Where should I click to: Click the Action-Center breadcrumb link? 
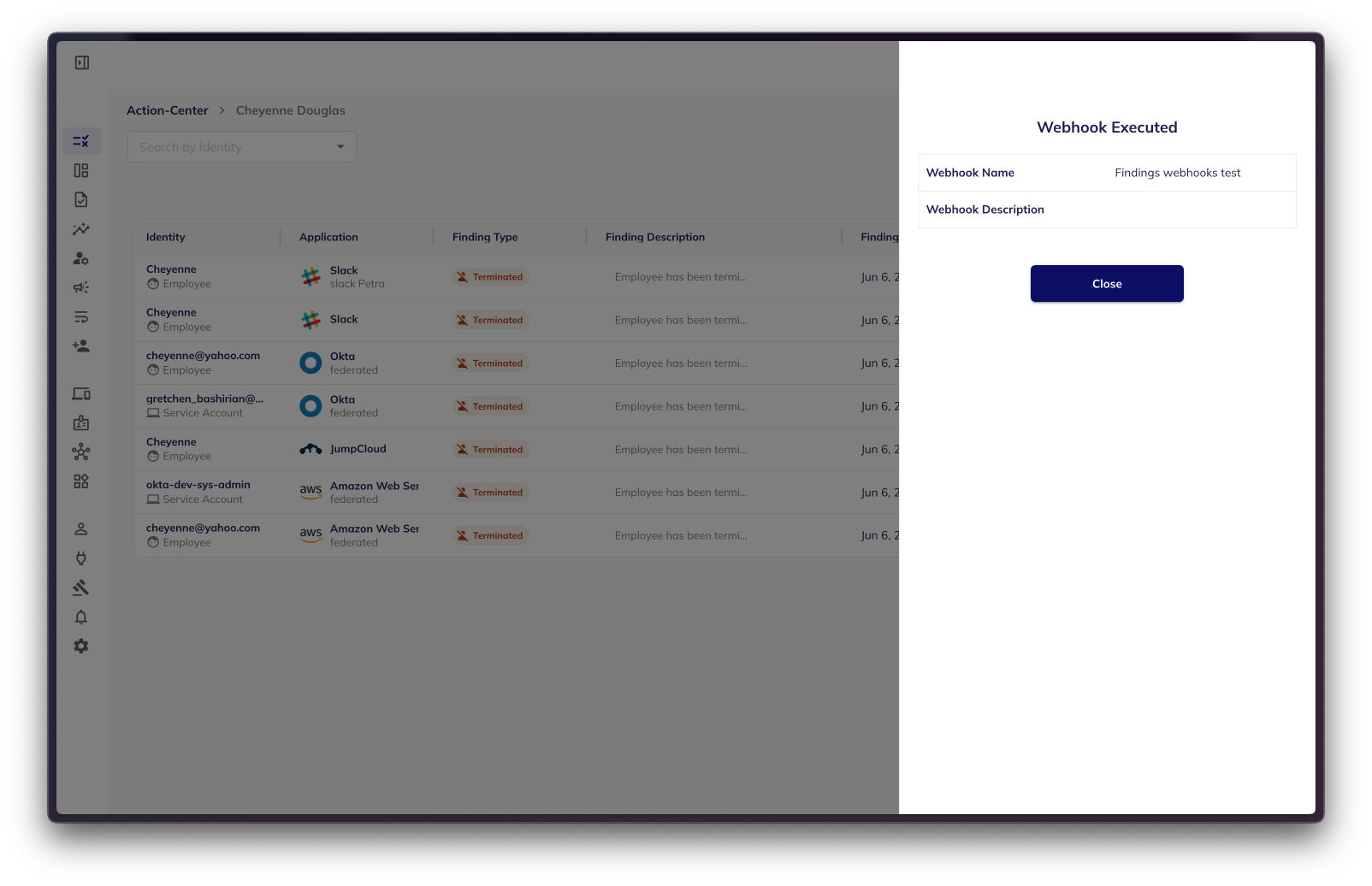pyautogui.click(x=168, y=110)
